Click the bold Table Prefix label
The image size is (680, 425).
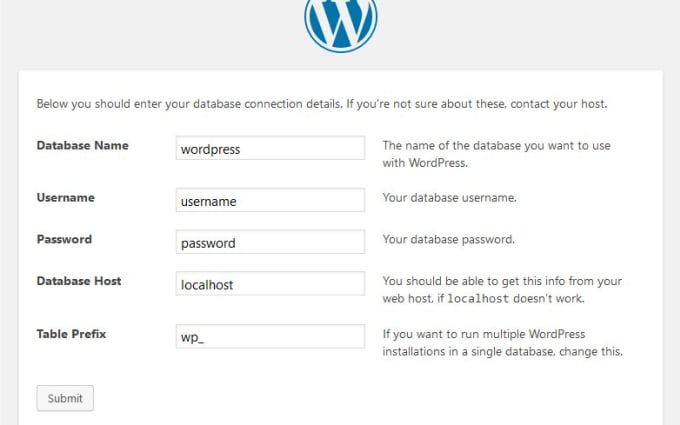pyautogui.click(x=71, y=334)
